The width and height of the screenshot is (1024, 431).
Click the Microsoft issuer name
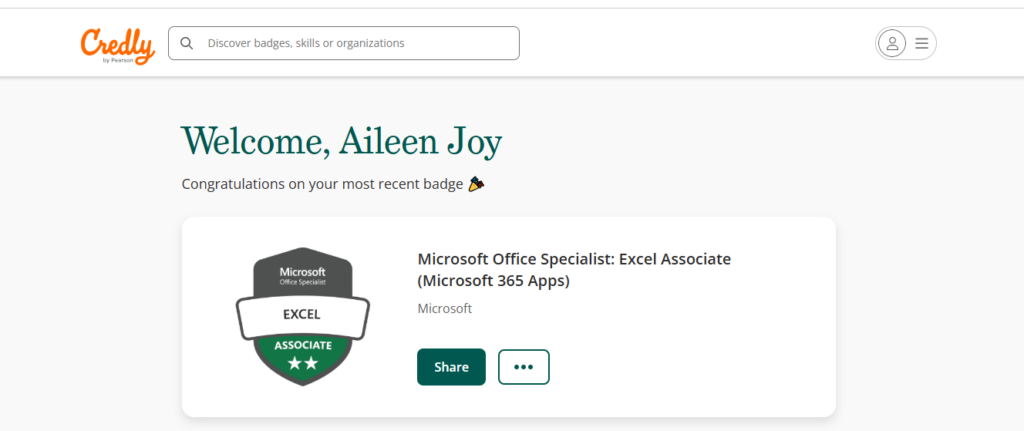(444, 309)
